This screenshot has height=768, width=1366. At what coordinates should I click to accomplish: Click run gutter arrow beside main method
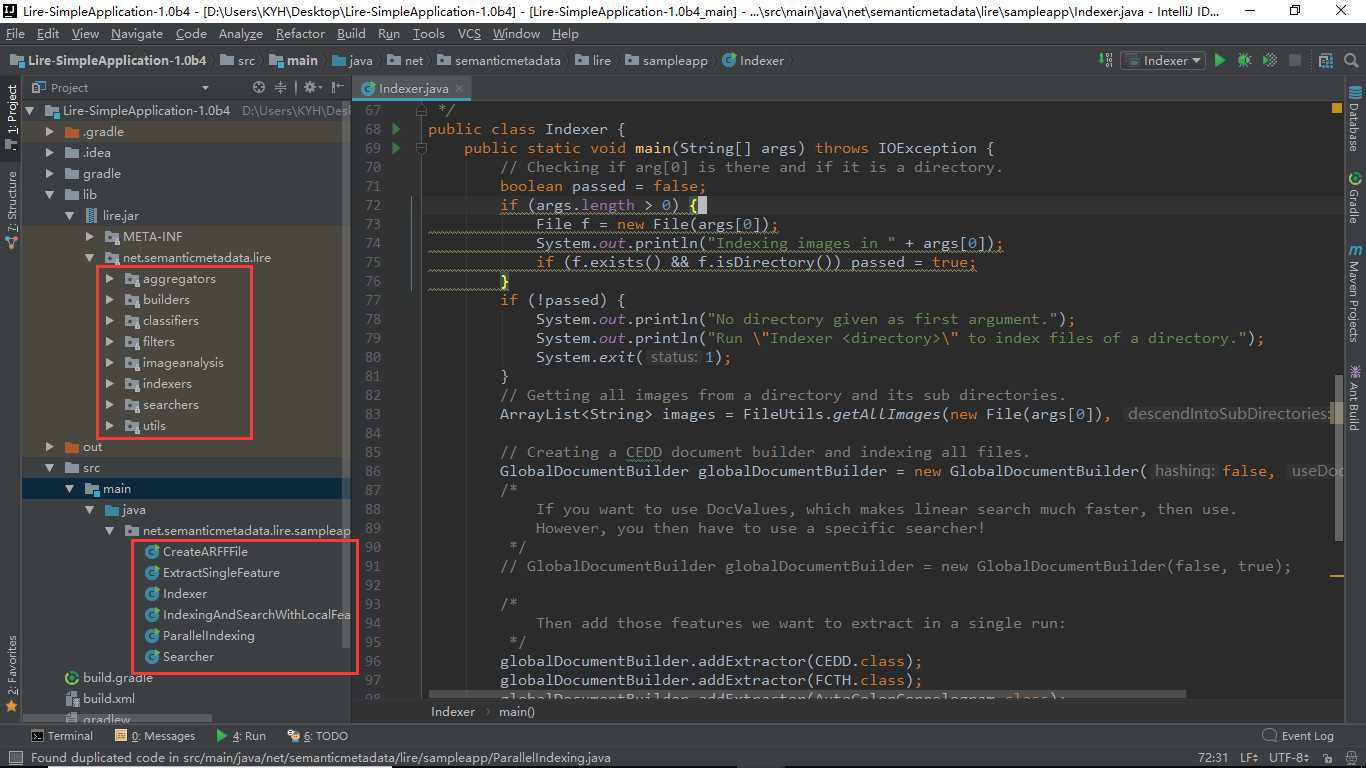[x=396, y=148]
